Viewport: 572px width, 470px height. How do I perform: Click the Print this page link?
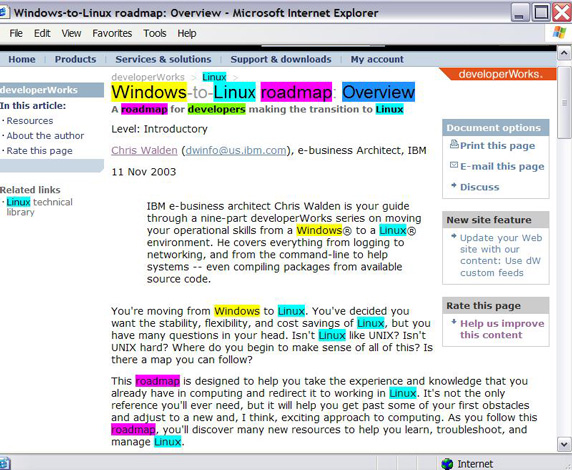click(x=498, y=146)
